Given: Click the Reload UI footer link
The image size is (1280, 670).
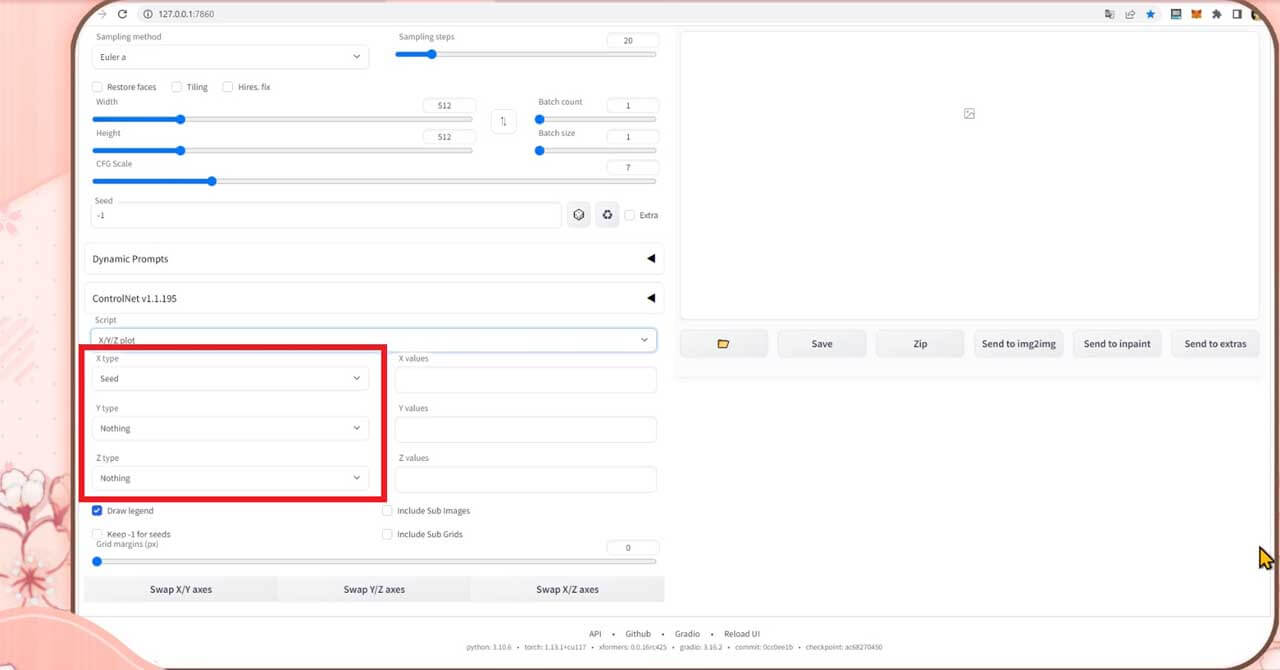Looking at the screenshot, I should click(x=742, y=634).
